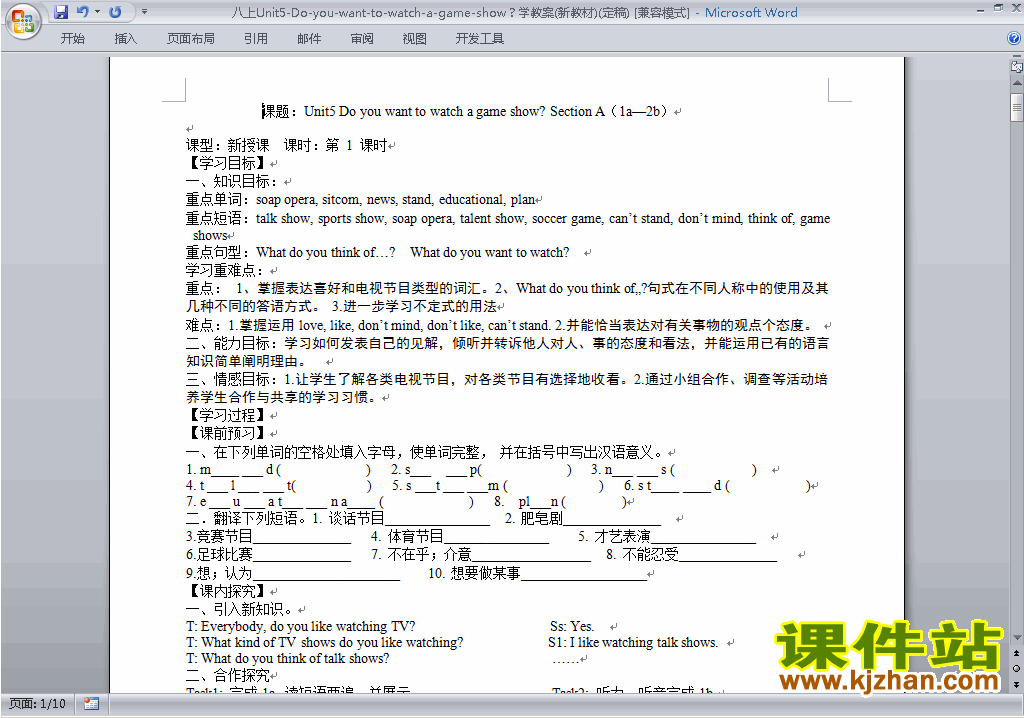This screenshot has width=1024, height=718.
Task: Open Word Help question mark icon
Action: click(x=1014, y=39)
